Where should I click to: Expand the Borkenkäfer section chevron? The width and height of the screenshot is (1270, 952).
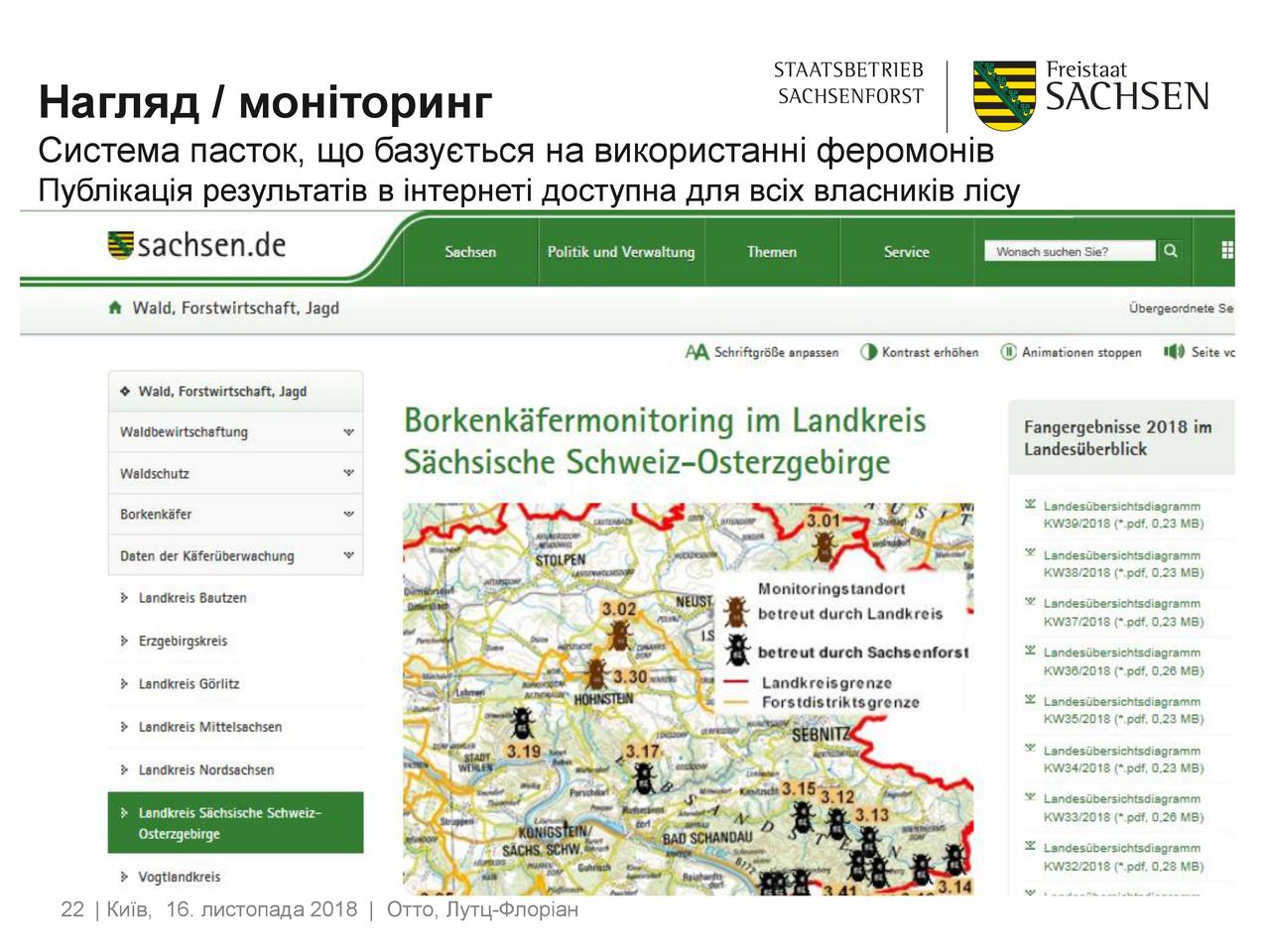pyautogui.click(x=348, y=515)
